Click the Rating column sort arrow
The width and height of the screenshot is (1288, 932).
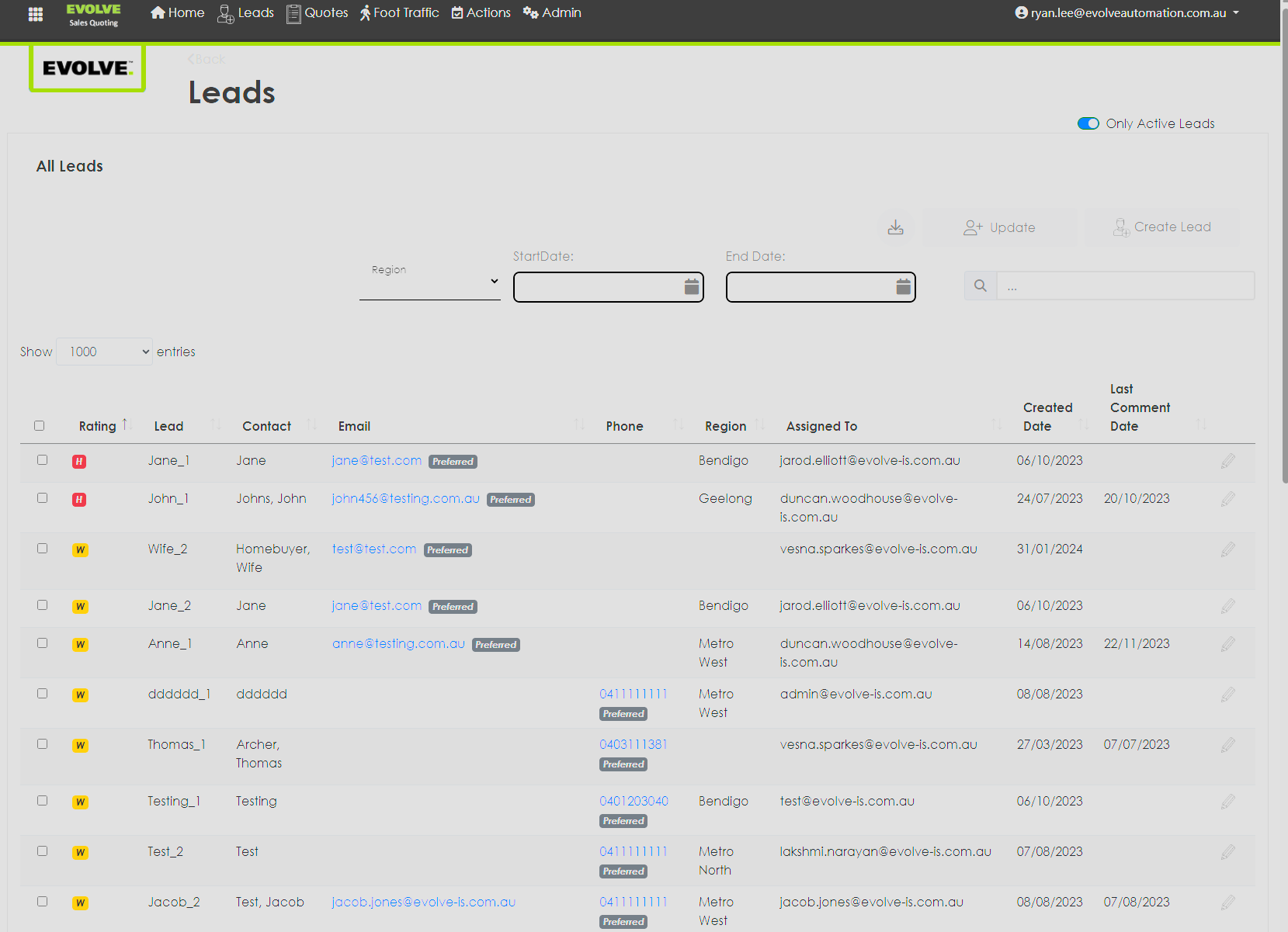(x=125, y=424)
